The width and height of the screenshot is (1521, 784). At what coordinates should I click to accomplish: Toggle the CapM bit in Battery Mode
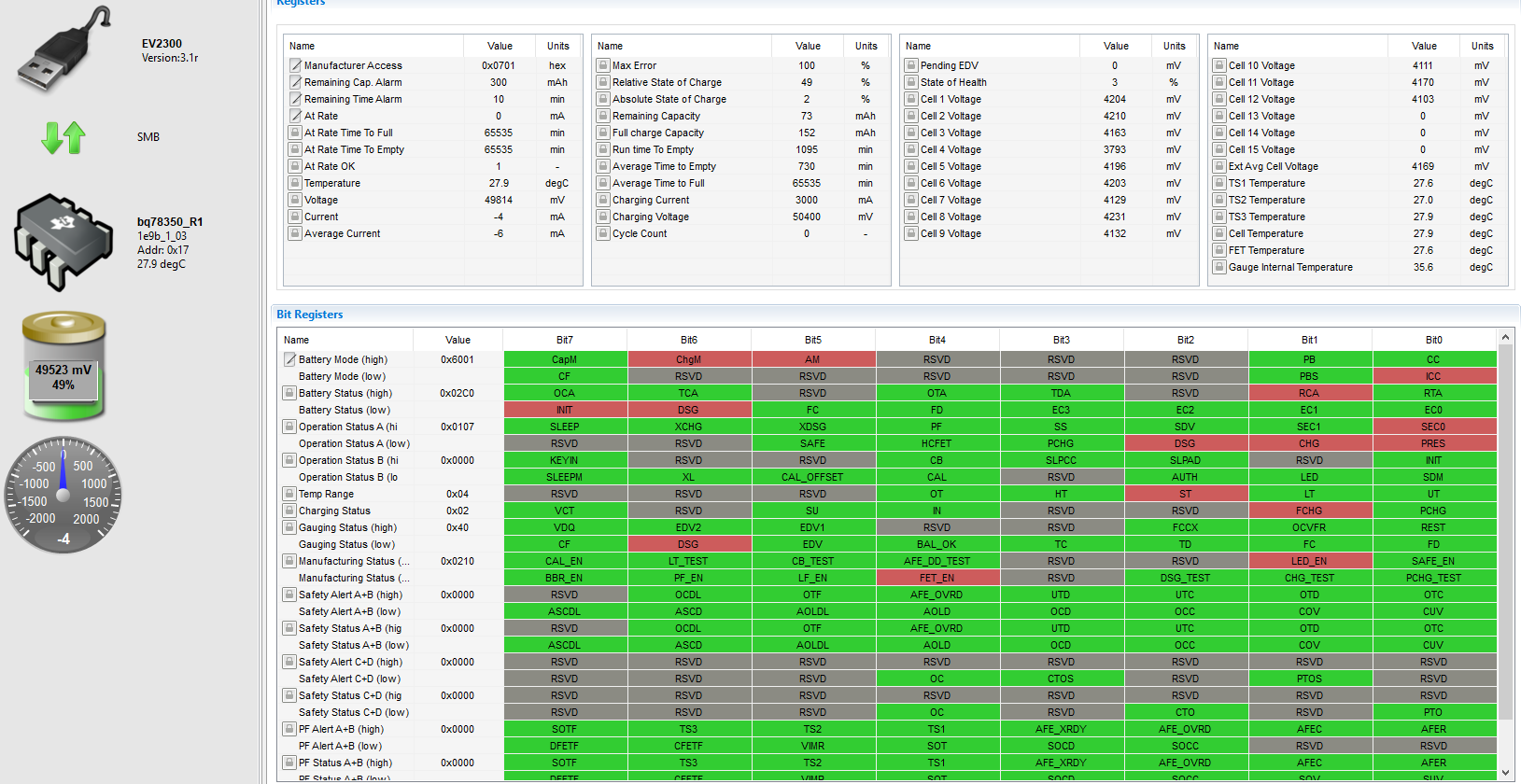click(x=565, y=359)
